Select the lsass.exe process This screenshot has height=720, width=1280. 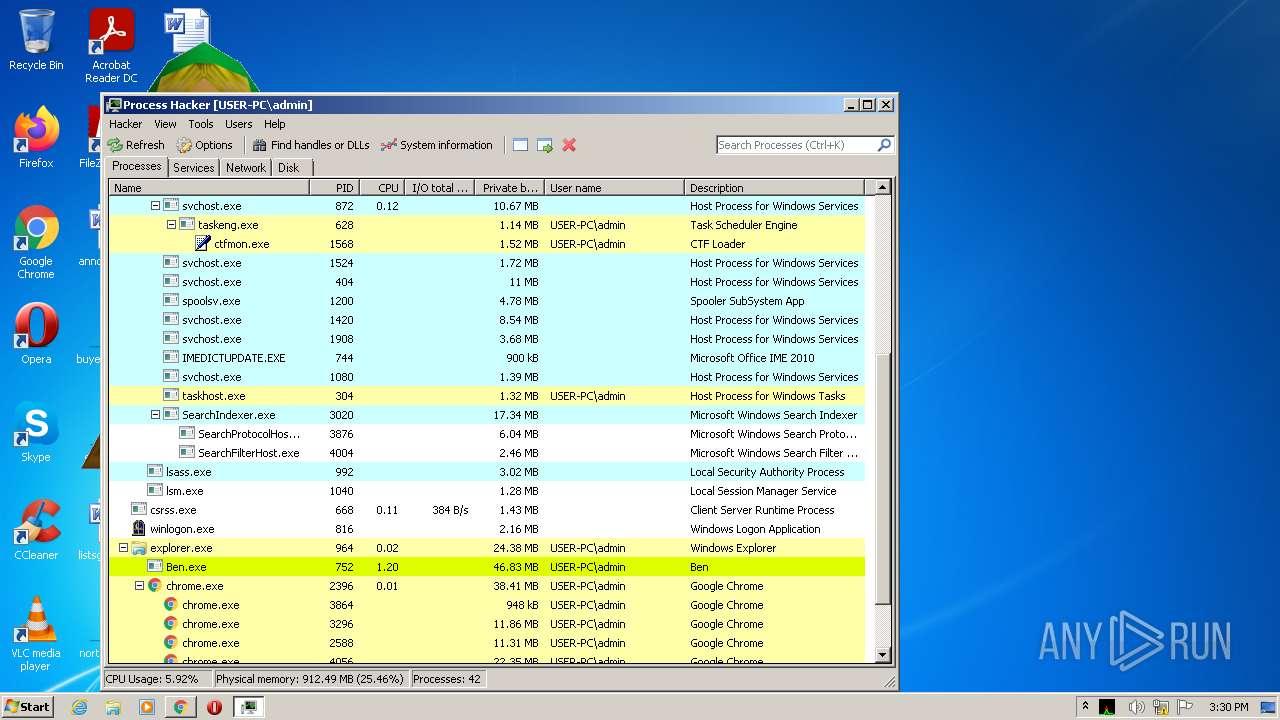coord(486,472)
